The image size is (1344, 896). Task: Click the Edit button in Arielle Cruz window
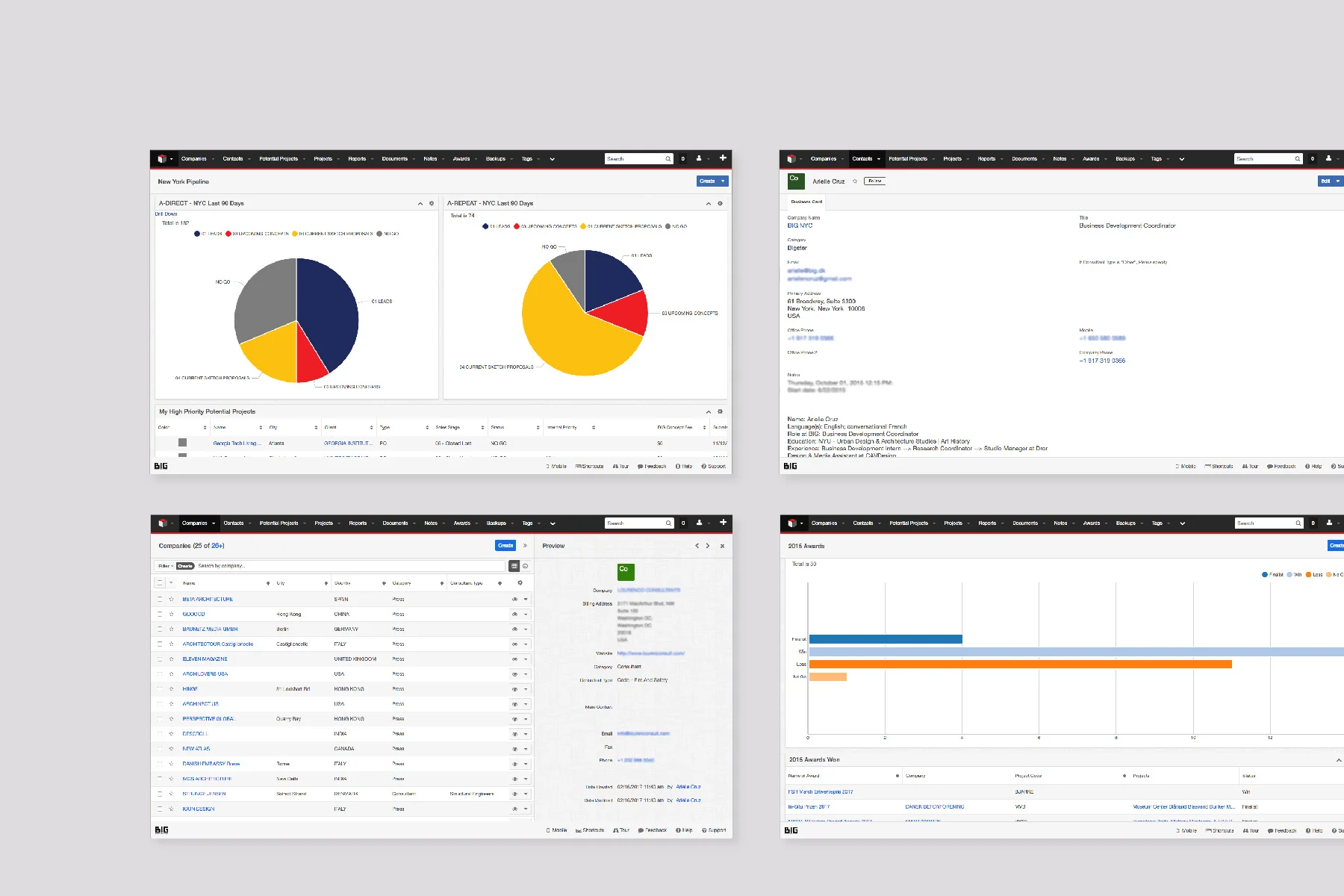point(1326,181)
